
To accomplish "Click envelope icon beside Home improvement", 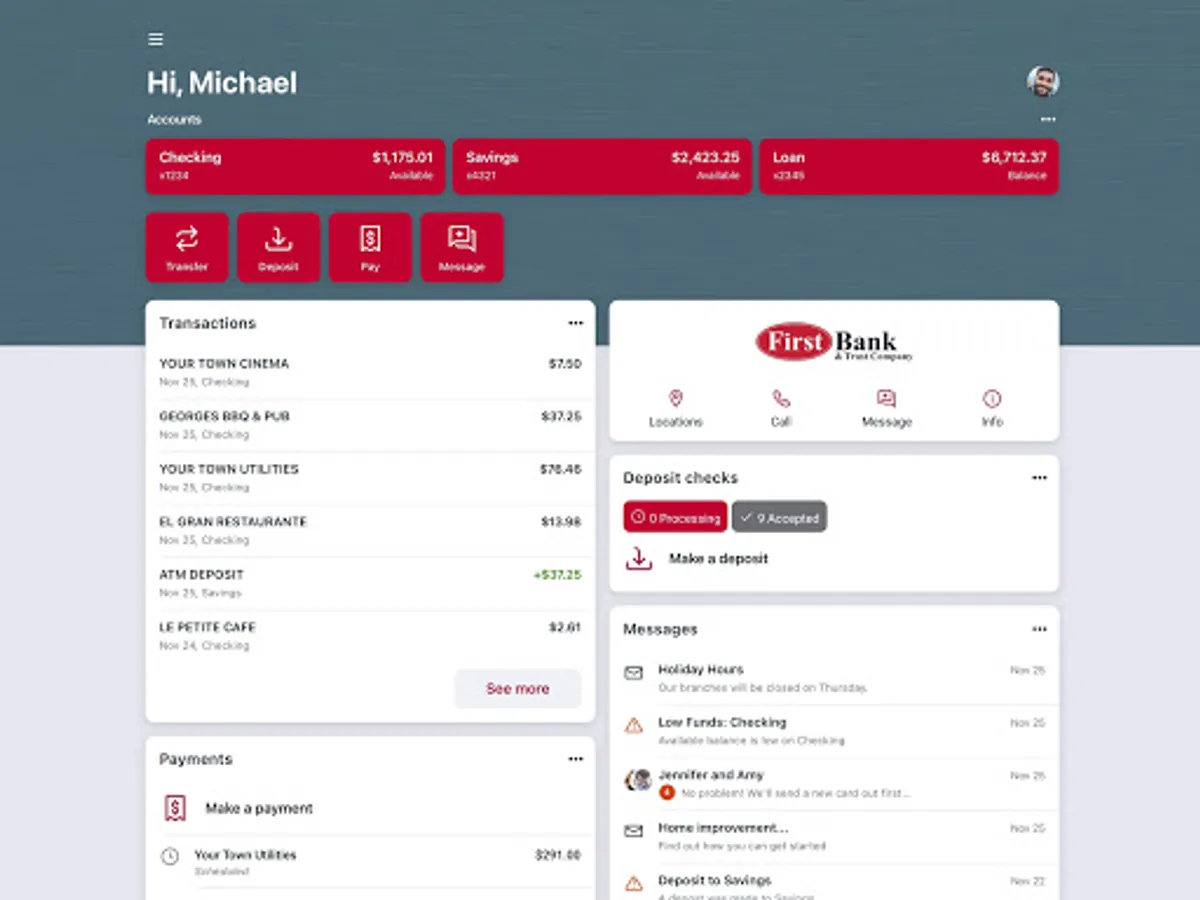I will tap(633, 831).
